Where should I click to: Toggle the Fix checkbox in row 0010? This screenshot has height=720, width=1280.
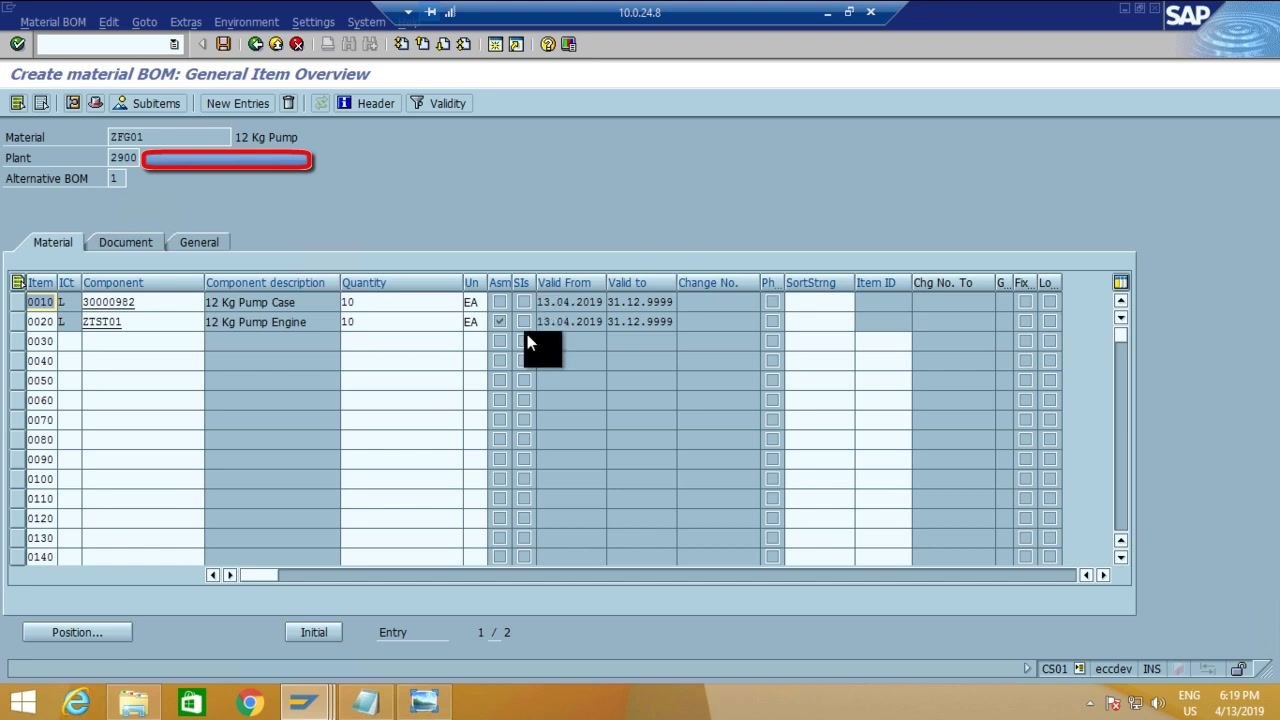[1025, 301]
